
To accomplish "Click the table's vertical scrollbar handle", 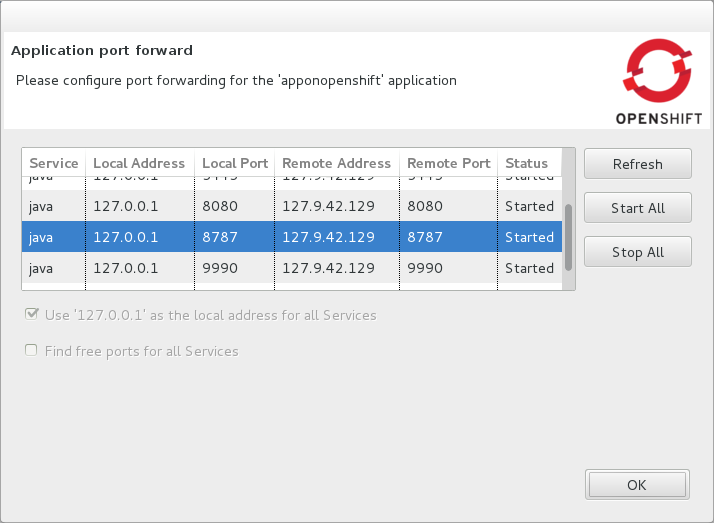I will [569, 237].
